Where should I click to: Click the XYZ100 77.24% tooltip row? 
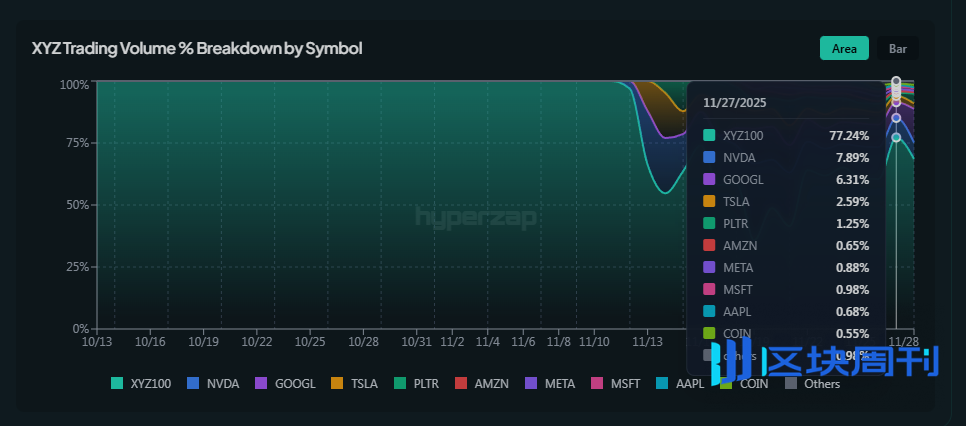[786, 135]
